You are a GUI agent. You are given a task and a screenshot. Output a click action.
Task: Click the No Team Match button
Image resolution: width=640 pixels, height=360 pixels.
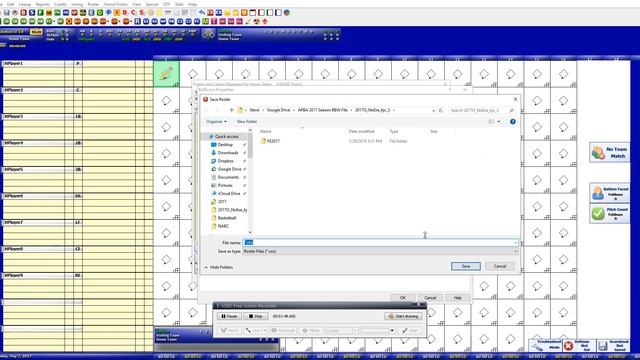(x=609, y=152)
